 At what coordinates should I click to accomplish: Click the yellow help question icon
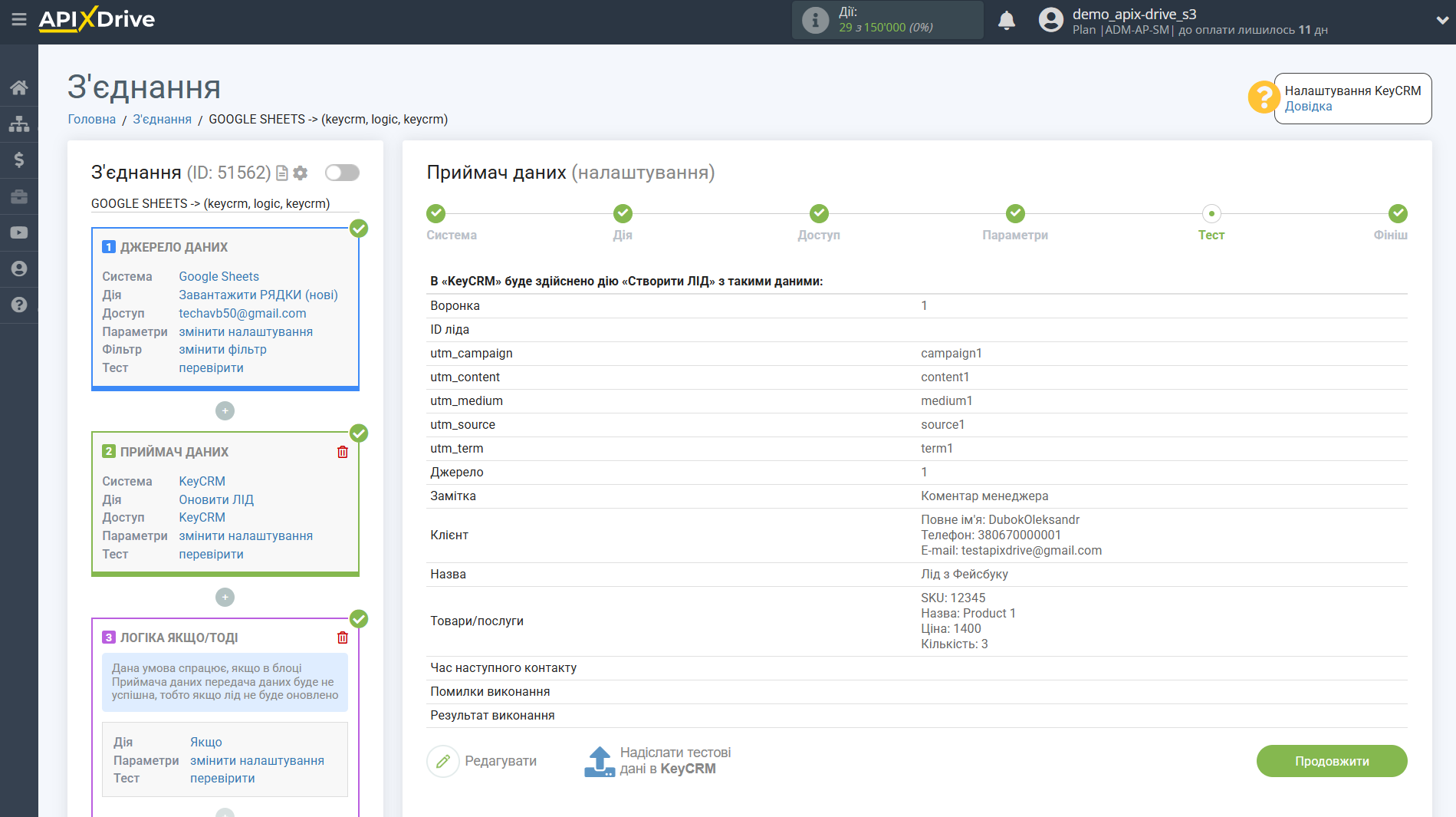click(1263, 97)
